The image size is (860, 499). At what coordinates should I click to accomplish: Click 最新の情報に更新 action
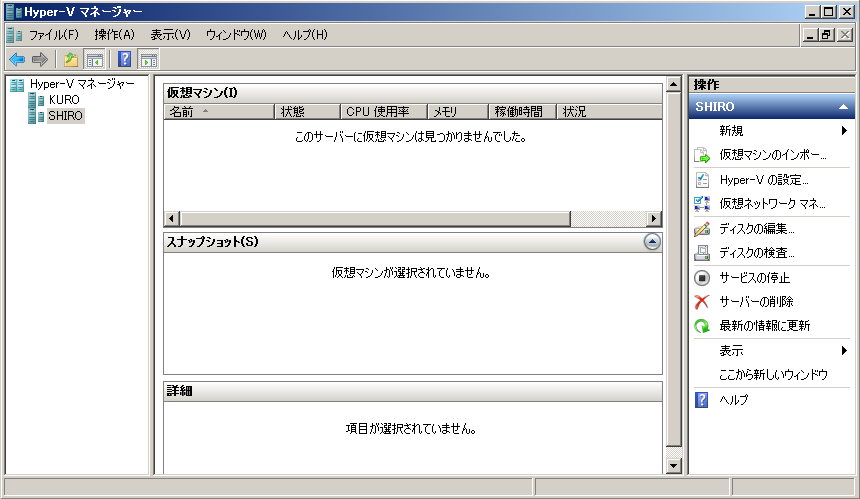[765, 326]
